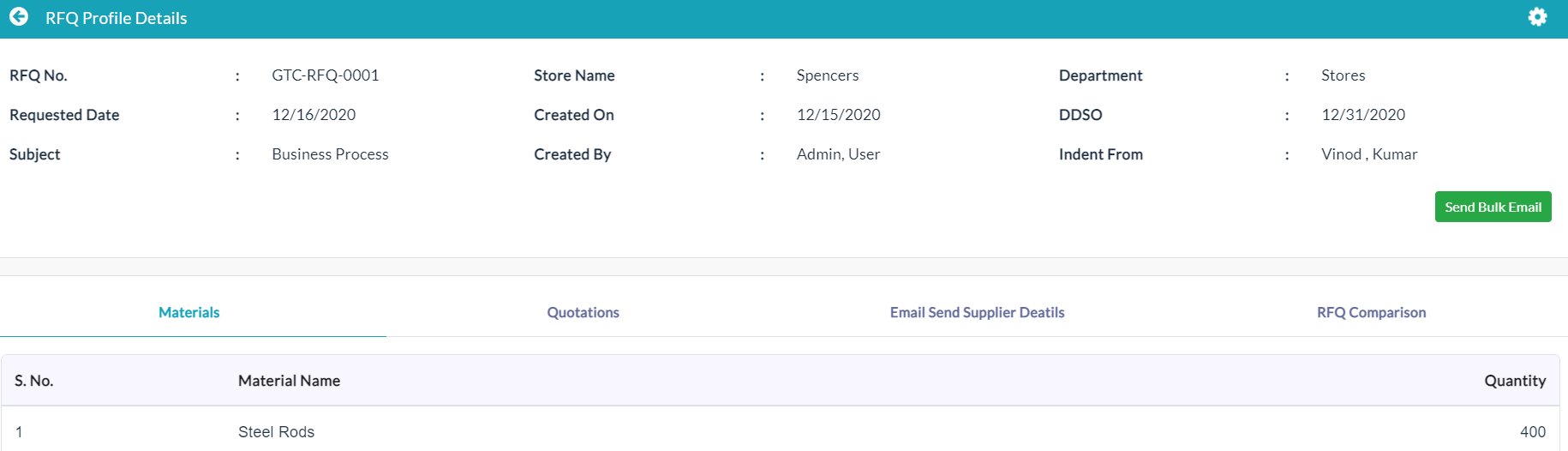Click the quantity value 400

(x=1533, y=432)
